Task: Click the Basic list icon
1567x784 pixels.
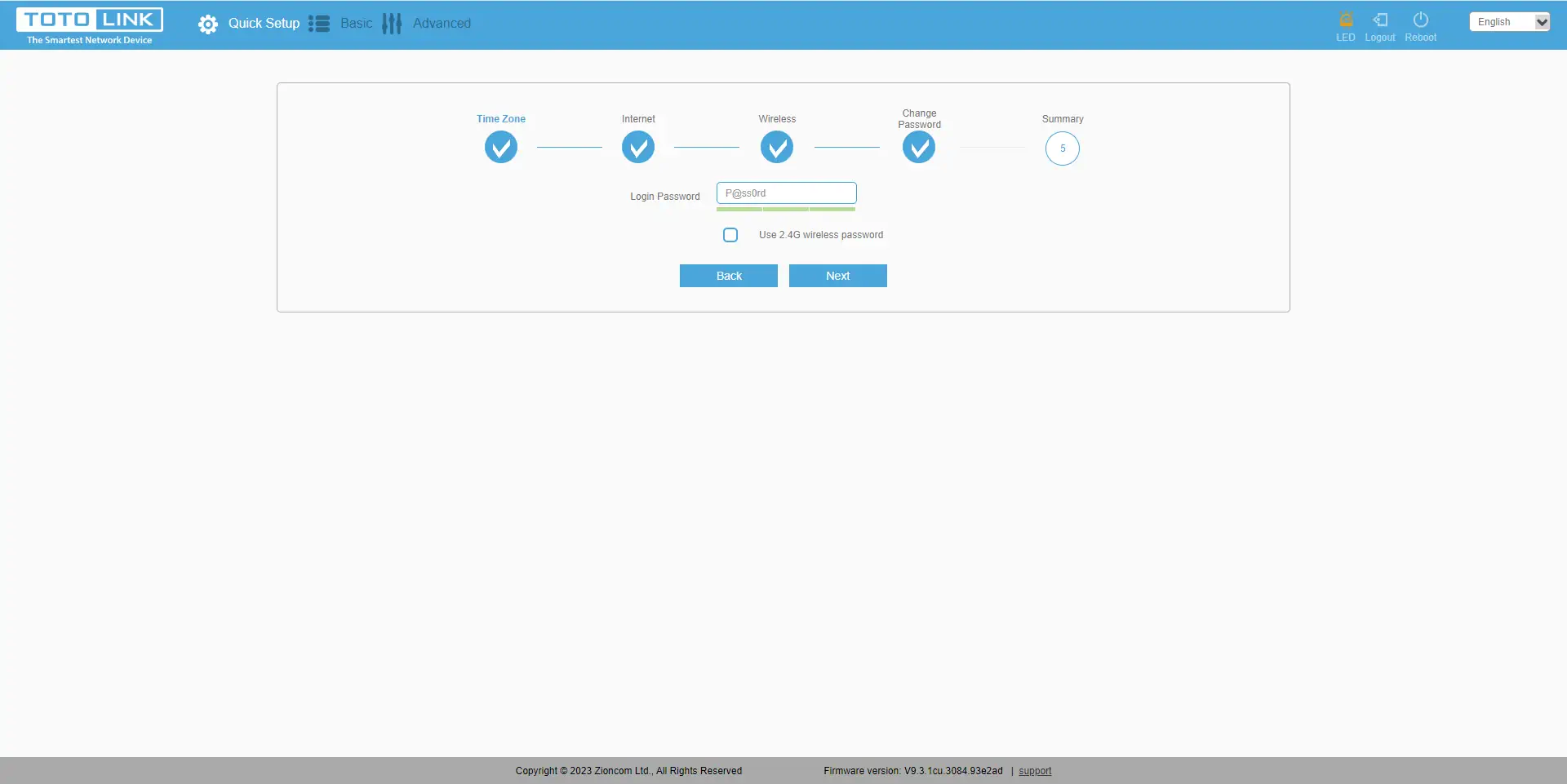Action: point(319,24)
